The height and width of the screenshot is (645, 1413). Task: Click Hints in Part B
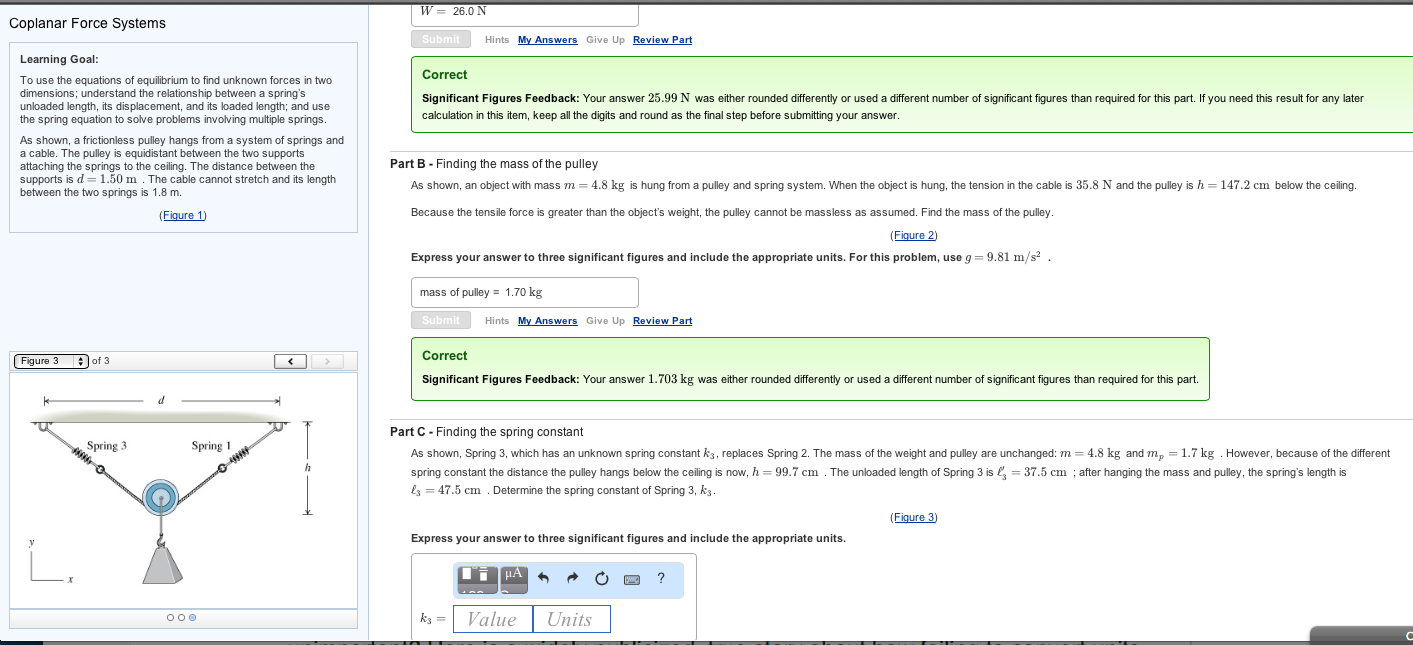497,321
